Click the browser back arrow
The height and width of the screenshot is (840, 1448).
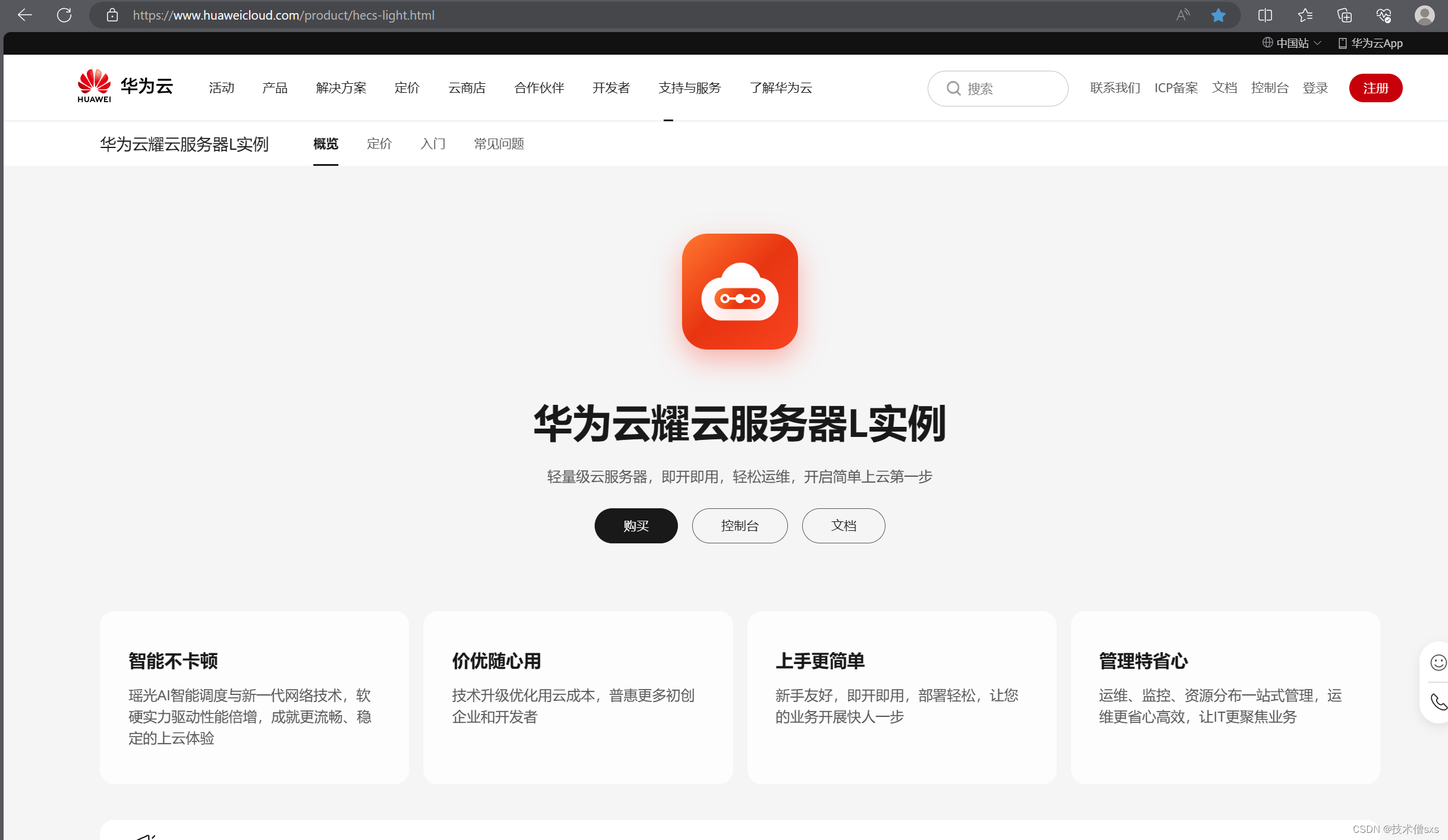[x=25, y=15]
